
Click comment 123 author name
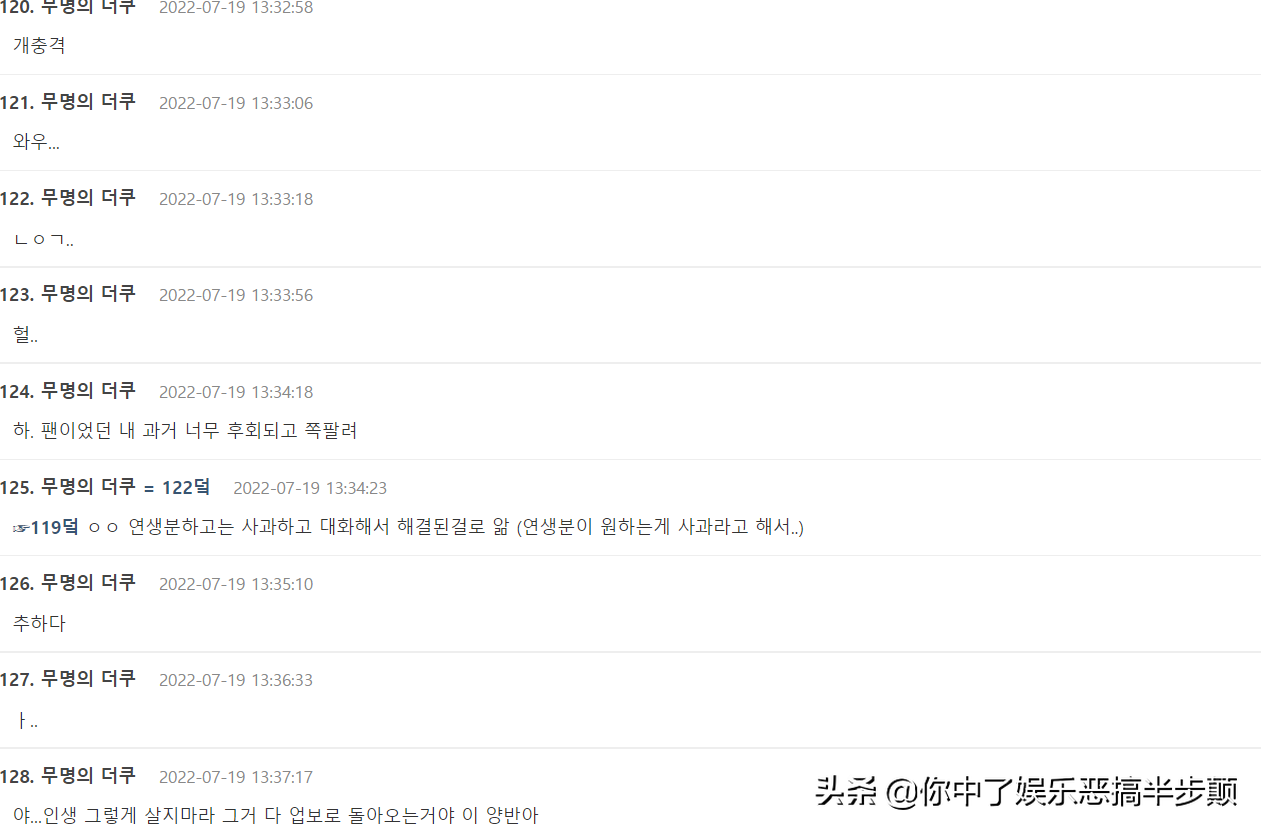pos(88,294)
